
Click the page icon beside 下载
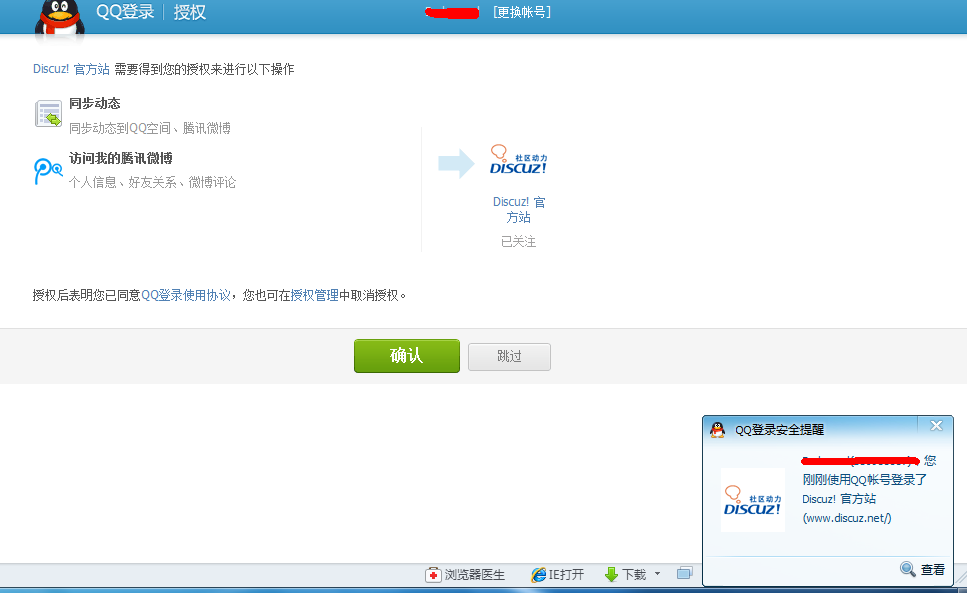[x=684, y=572]
